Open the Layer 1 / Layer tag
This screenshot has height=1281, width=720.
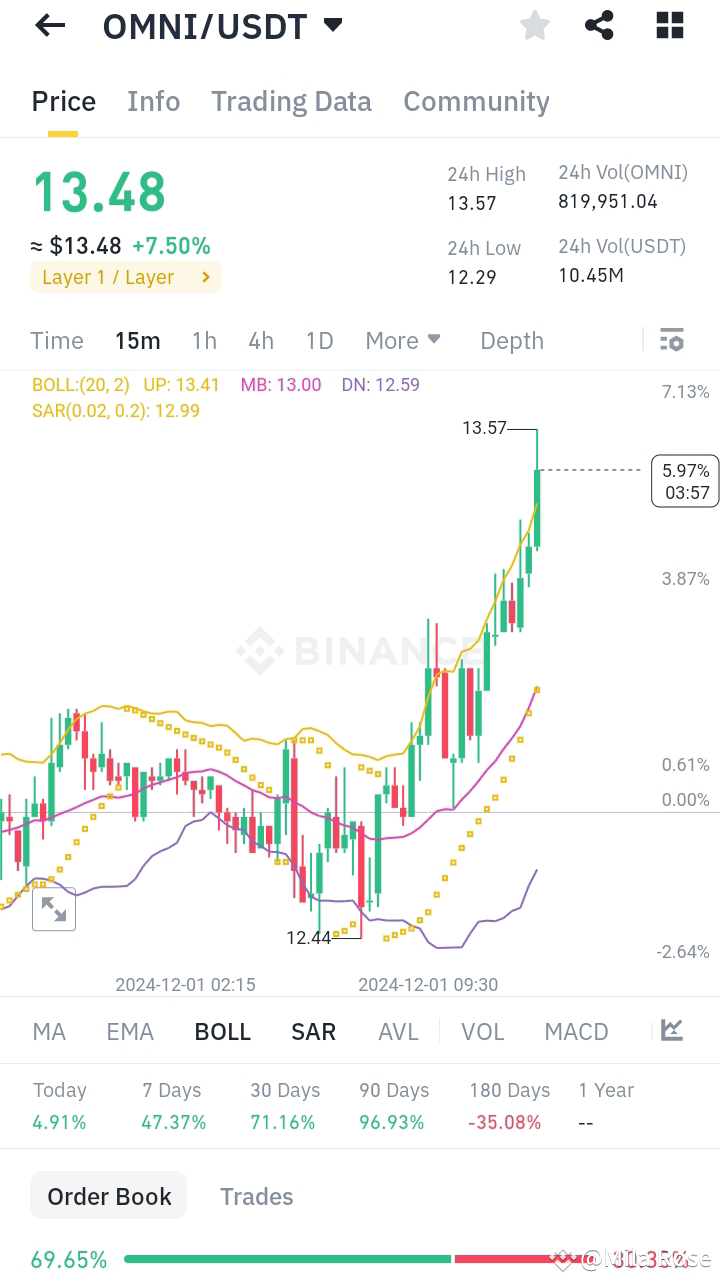tap(126, 277)
